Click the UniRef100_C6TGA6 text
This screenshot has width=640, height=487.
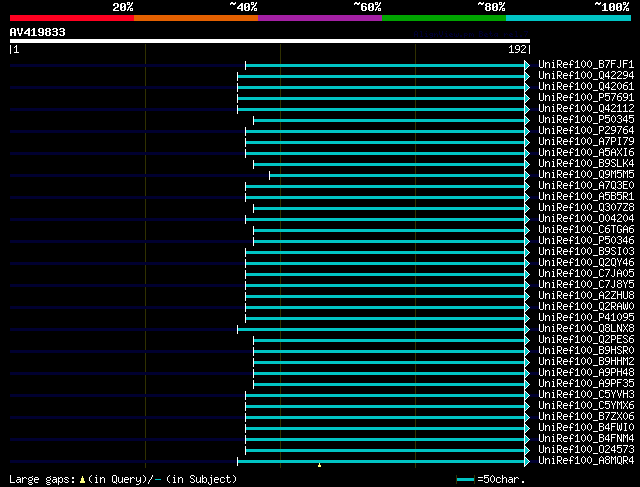[x=586, y=230]
